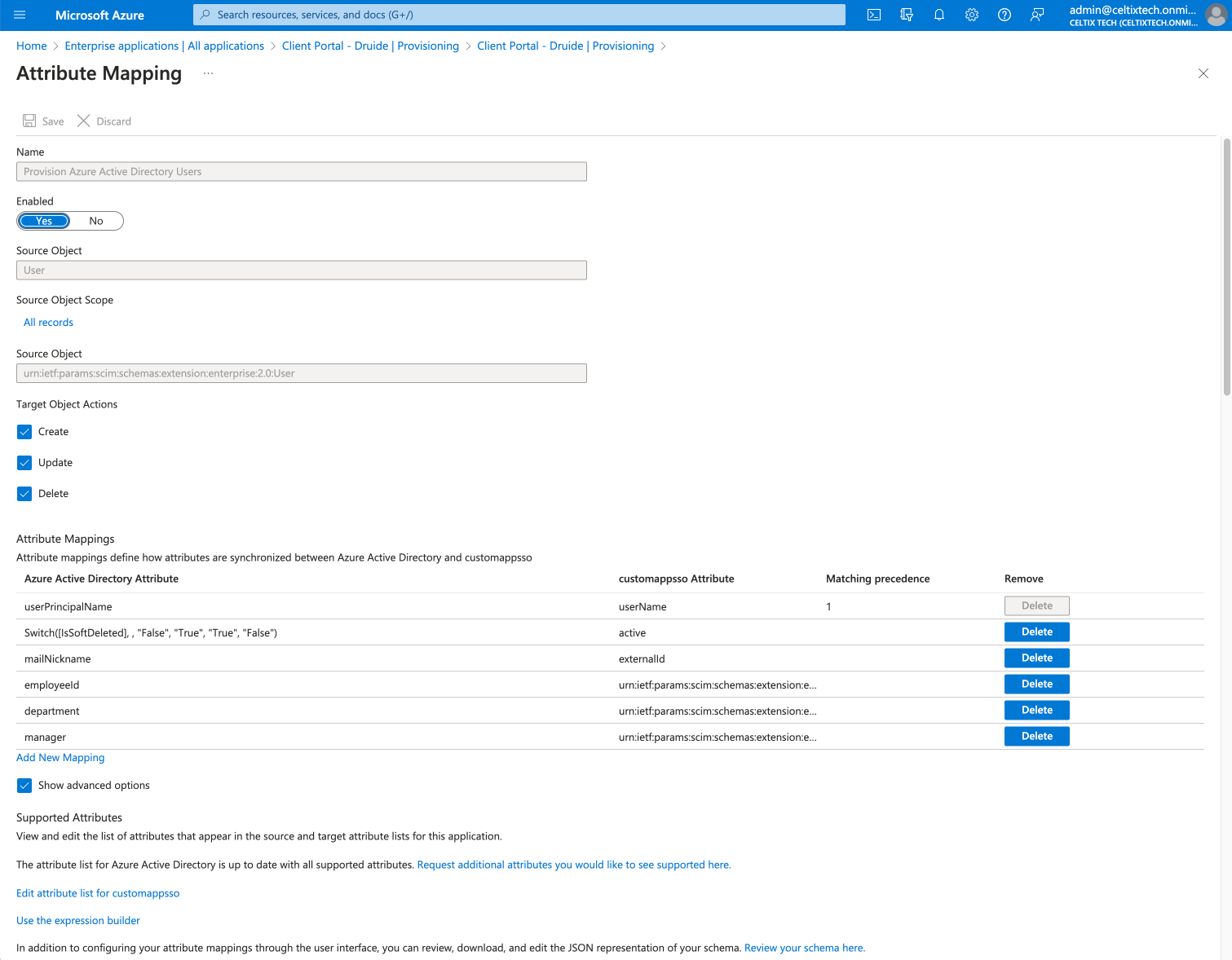
Task: Open the ellipsis menu beside Attribute Mapping
Action: [x=209, y=73]
